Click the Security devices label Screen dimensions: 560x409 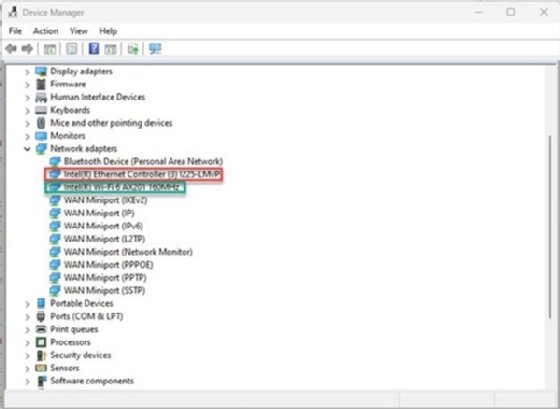click(81, 355)
